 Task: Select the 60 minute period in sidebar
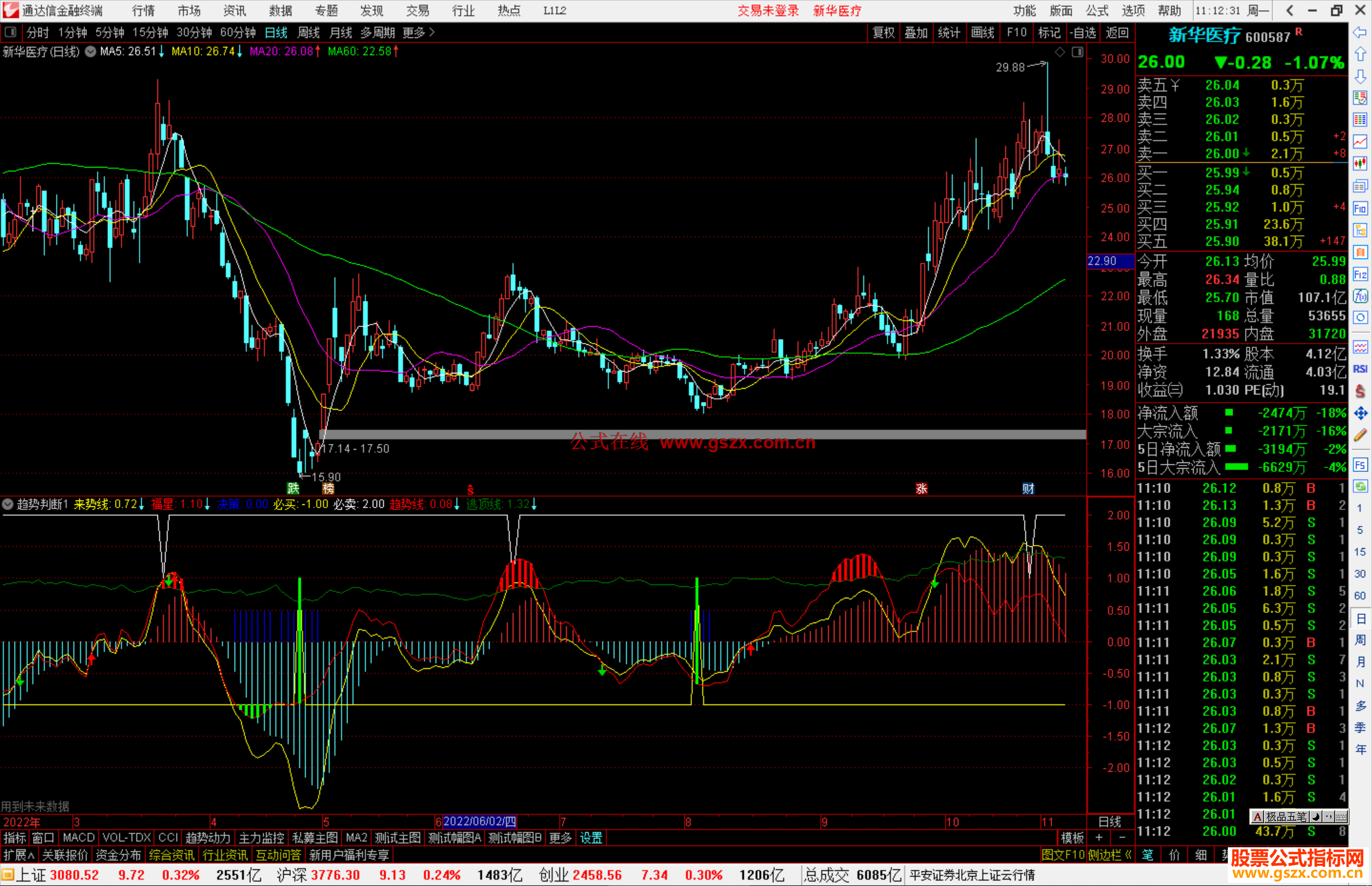click(1360, 596)
